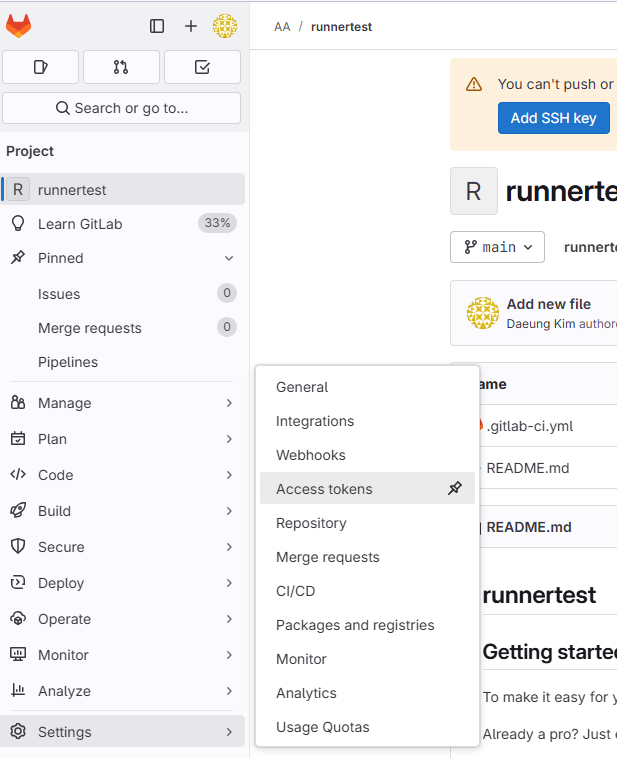Screen dimensions: 617x758
Task: Open the main branch dropdown
Action: (497, 247)
